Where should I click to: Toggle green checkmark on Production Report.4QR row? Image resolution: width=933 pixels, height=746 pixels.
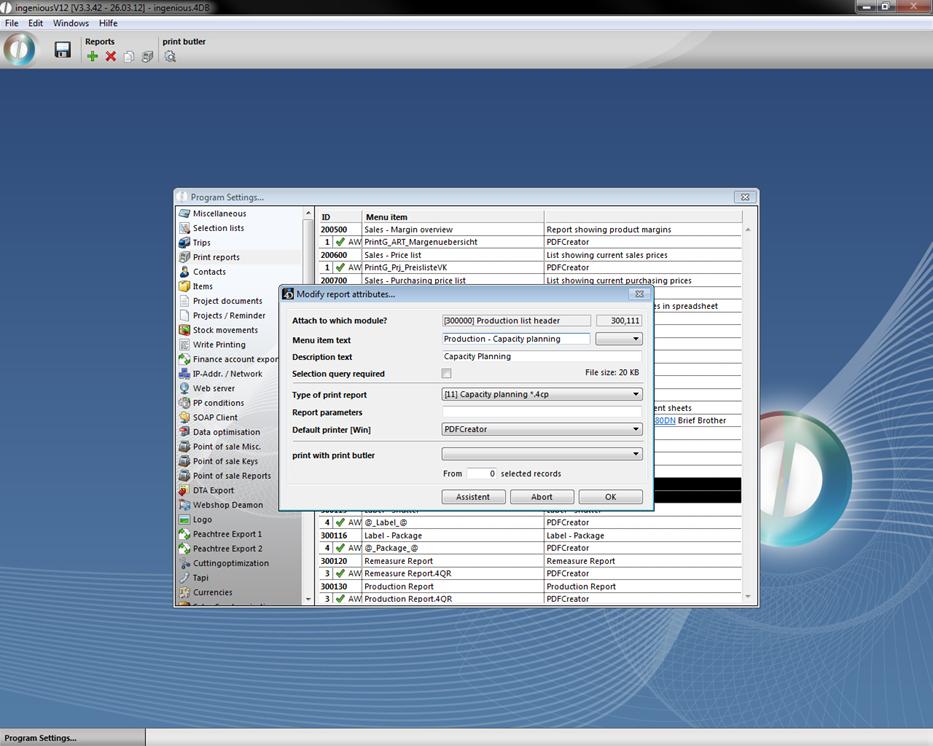point(340,599)
